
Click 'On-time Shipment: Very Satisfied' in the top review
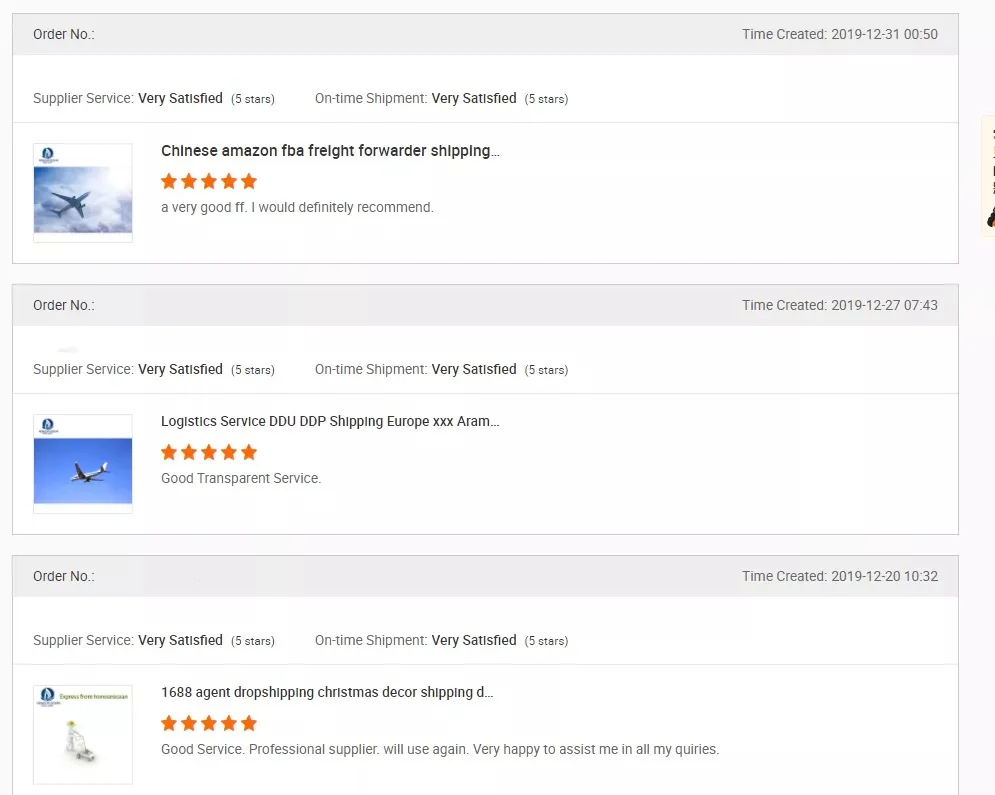pyautogui.click(x=415, y=98)
